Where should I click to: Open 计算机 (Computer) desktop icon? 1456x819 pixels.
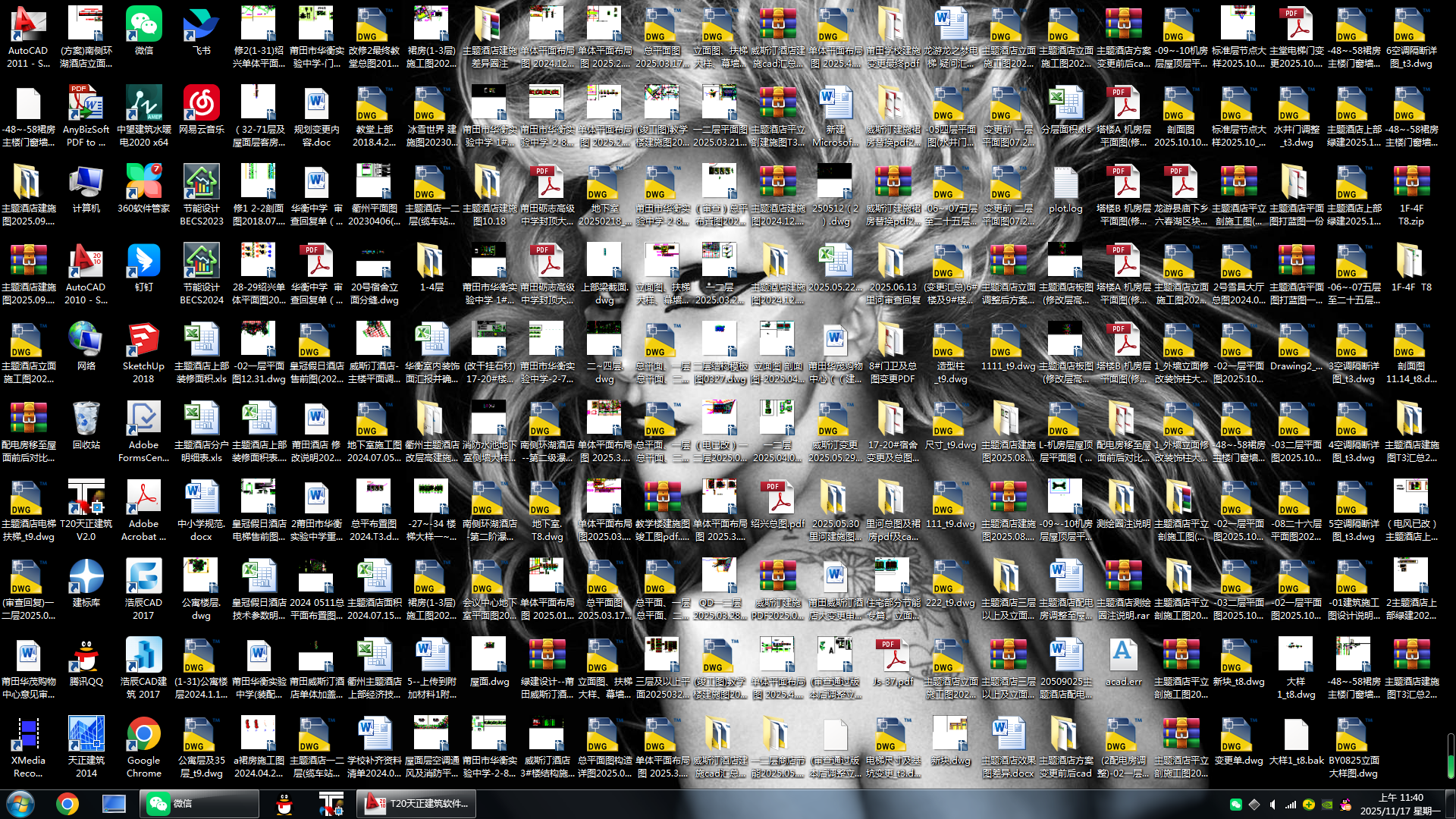86,184
